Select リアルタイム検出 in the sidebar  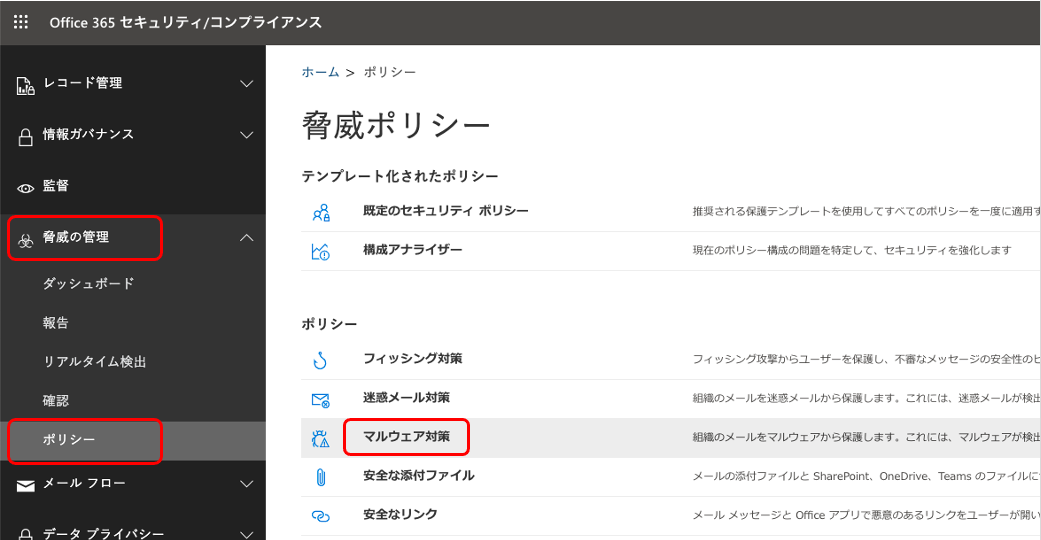(x=95, y=362)
